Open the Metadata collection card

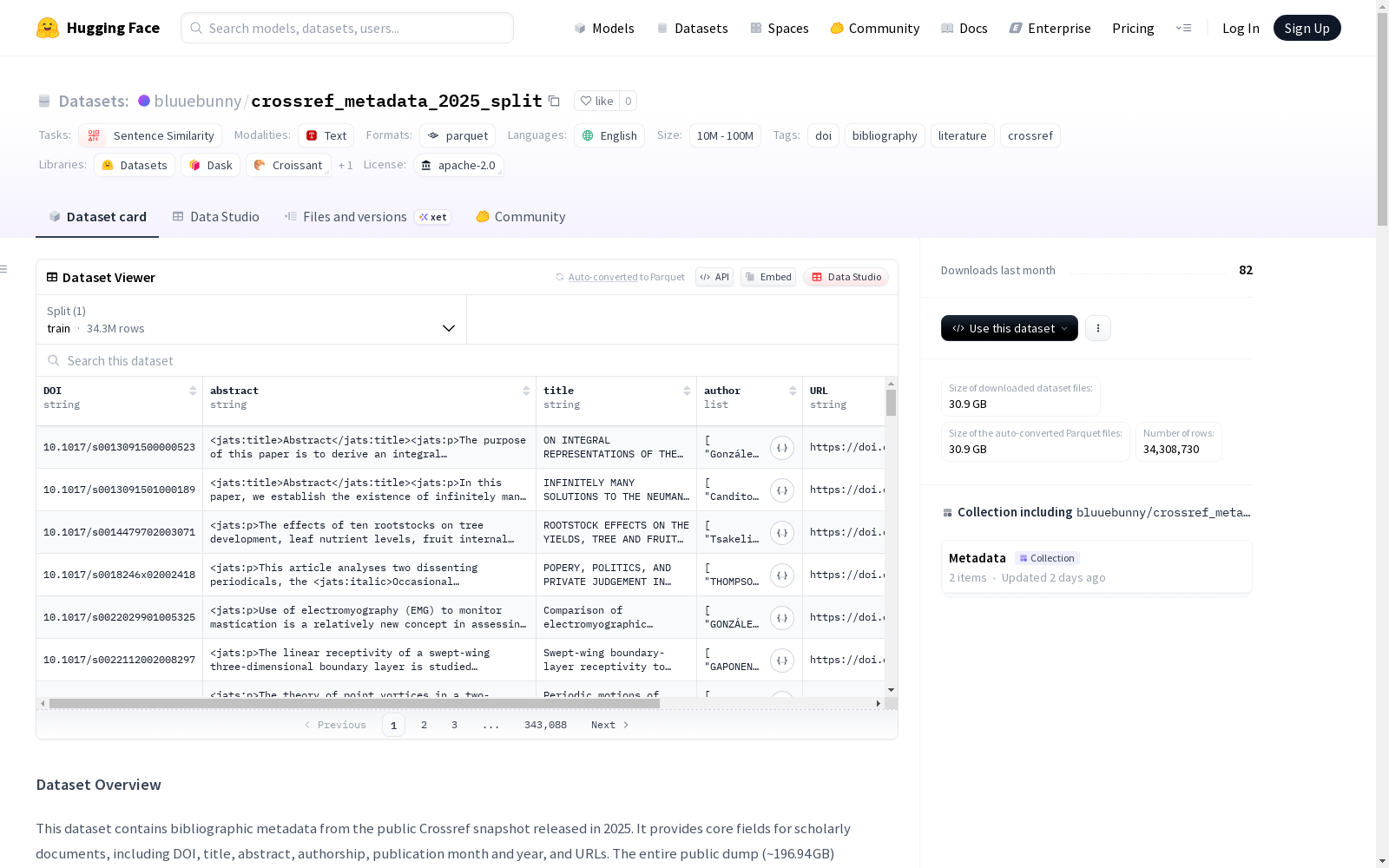point(1096,567)
